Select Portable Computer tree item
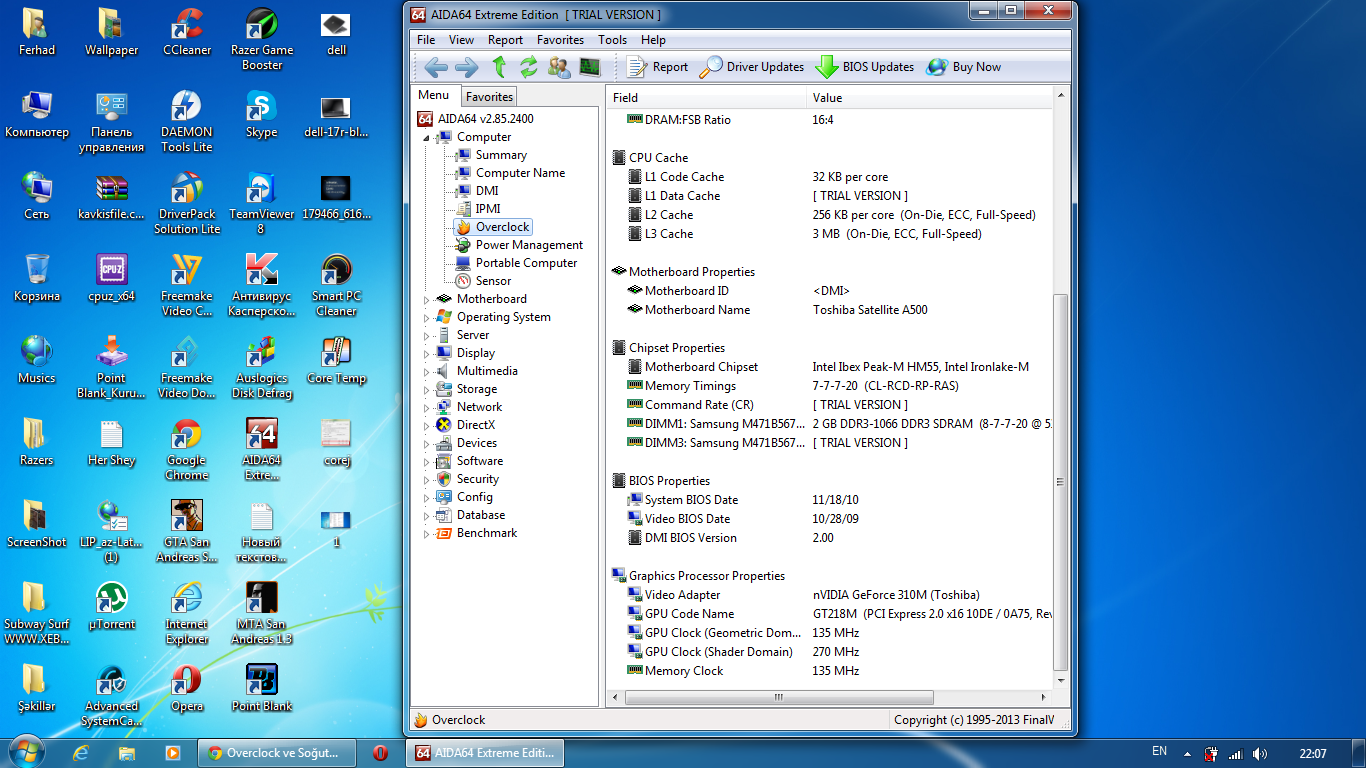 coord(526,263)
